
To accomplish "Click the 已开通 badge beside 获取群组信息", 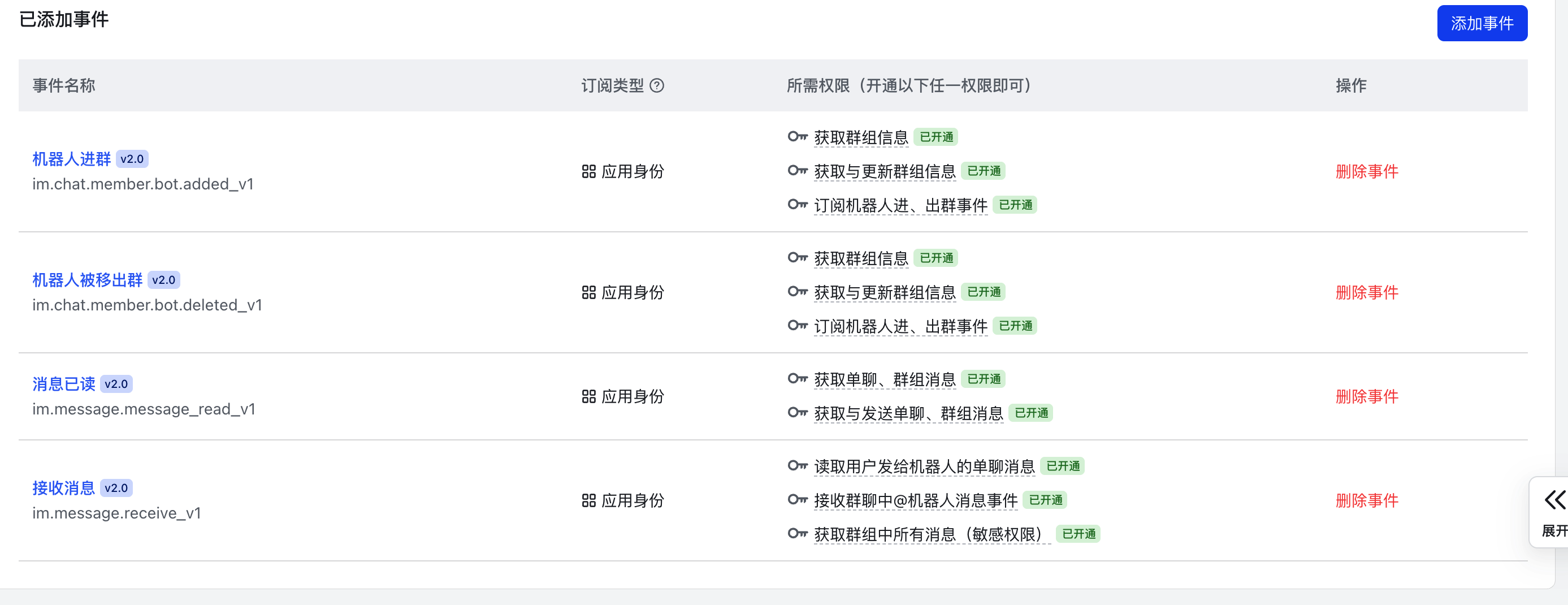I will (x=935, y=137).
